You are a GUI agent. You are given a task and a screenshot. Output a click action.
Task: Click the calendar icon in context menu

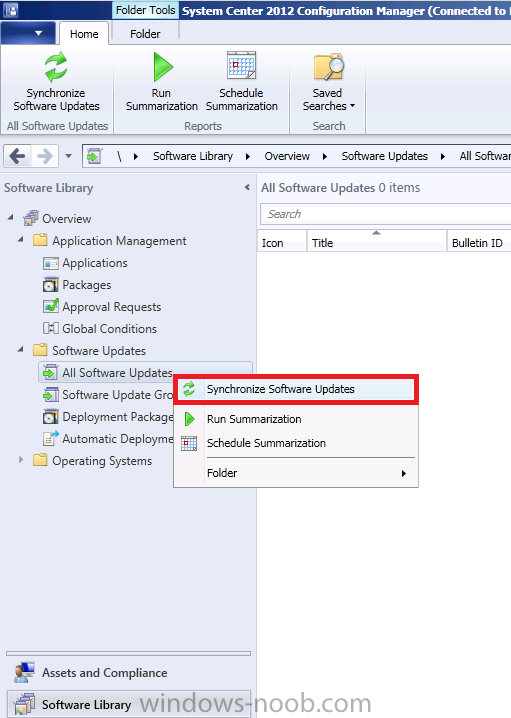[189, 443]
